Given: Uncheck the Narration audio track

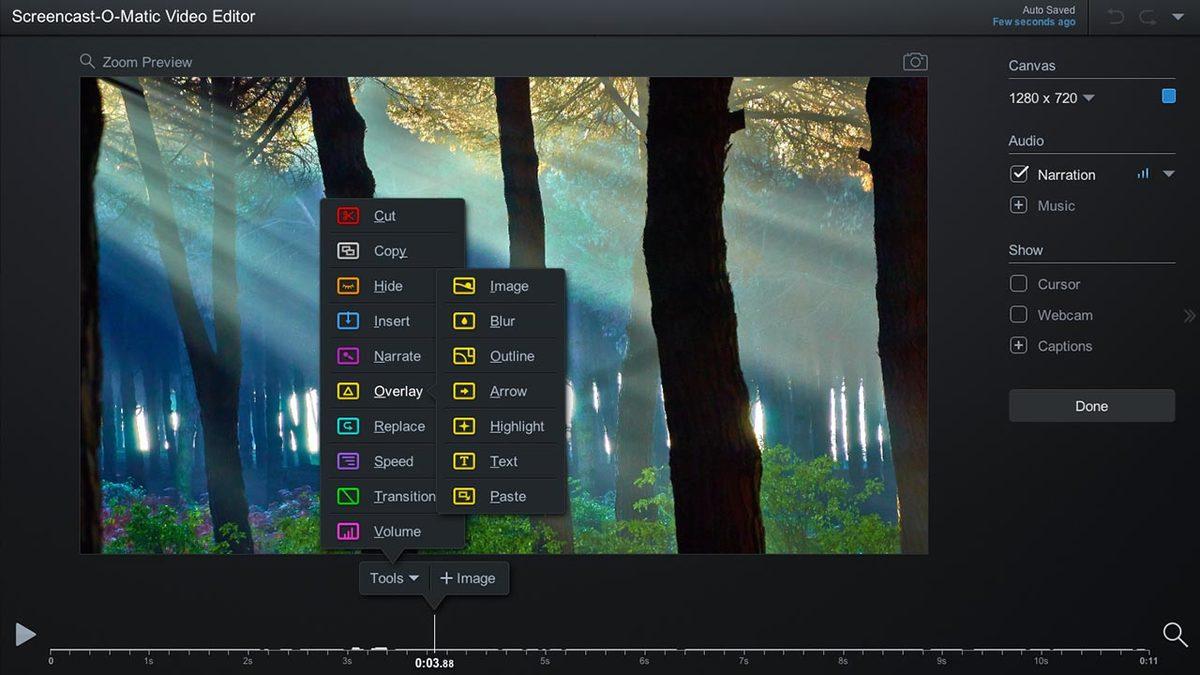Looking at the screenshot, I should (1018, 173).
